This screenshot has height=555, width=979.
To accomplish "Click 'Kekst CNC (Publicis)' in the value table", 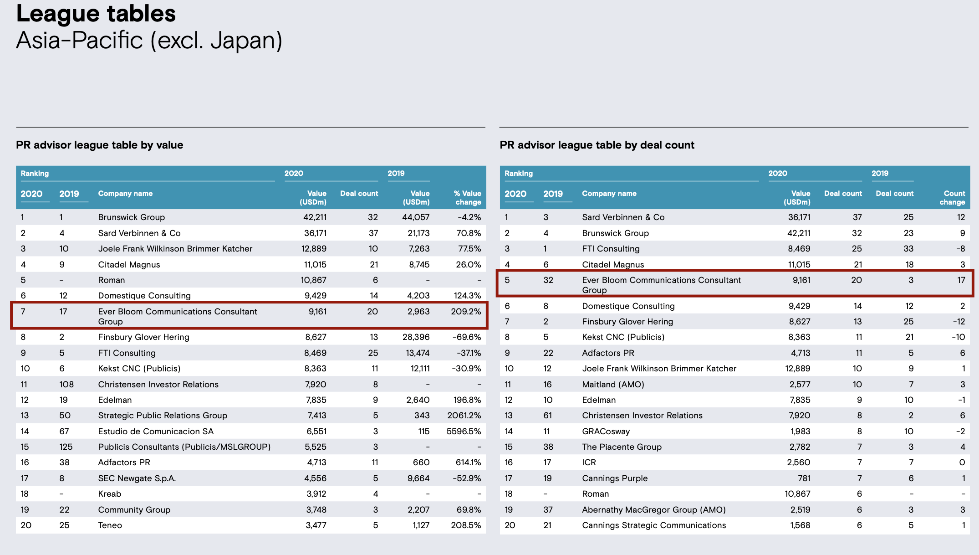I will pos(139,368).
